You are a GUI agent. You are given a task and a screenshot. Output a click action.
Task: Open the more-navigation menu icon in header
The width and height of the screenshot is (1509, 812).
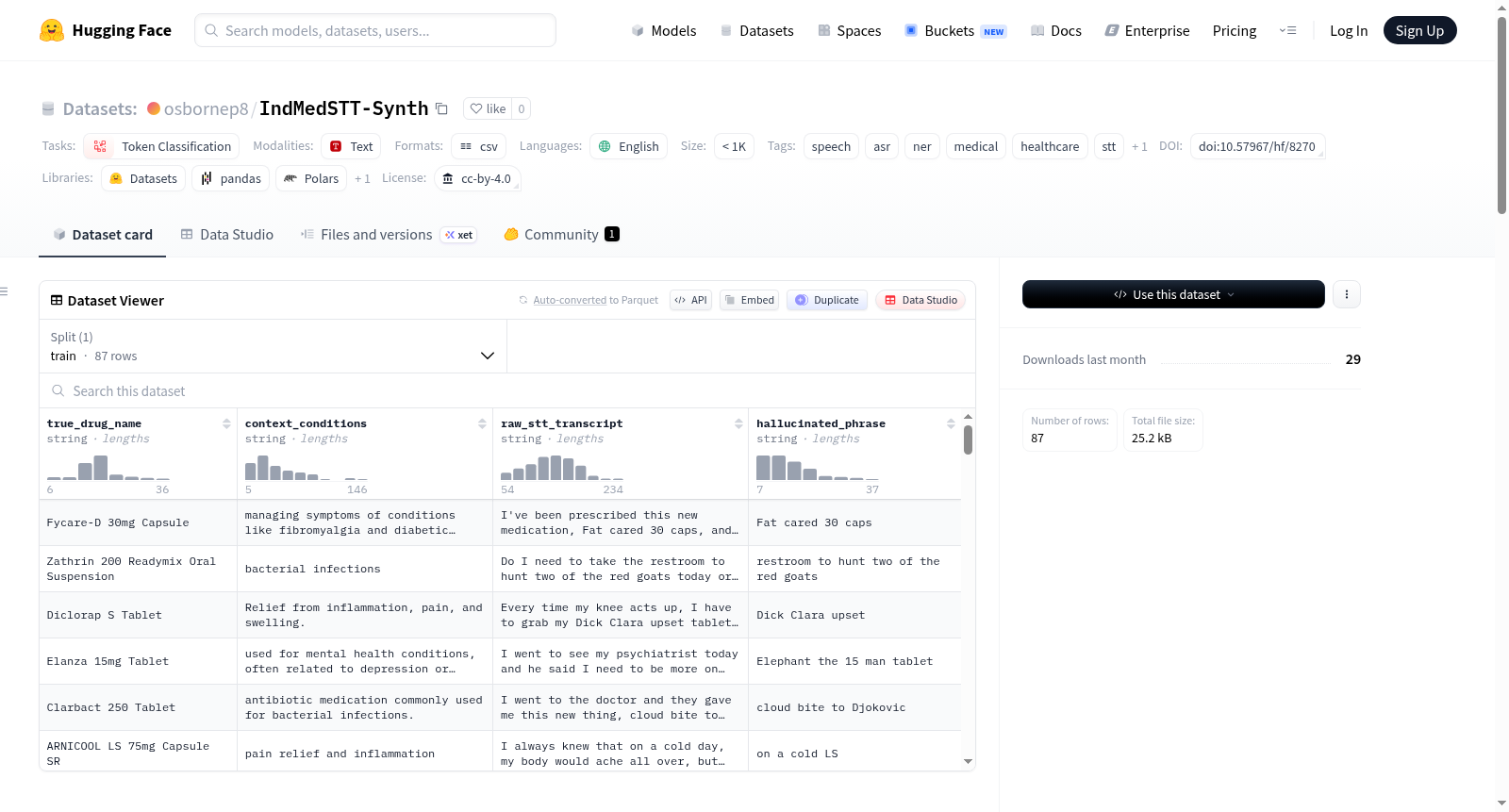point(1287,30)
